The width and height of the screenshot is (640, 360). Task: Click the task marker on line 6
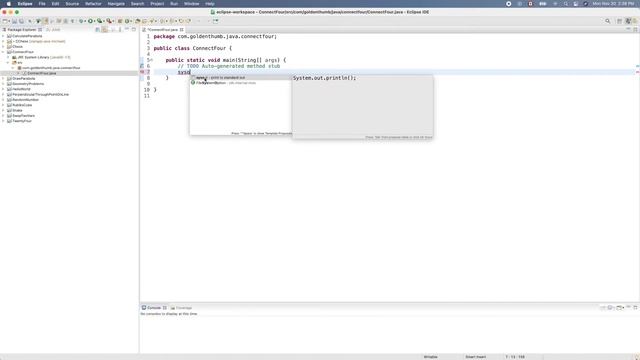142,66
